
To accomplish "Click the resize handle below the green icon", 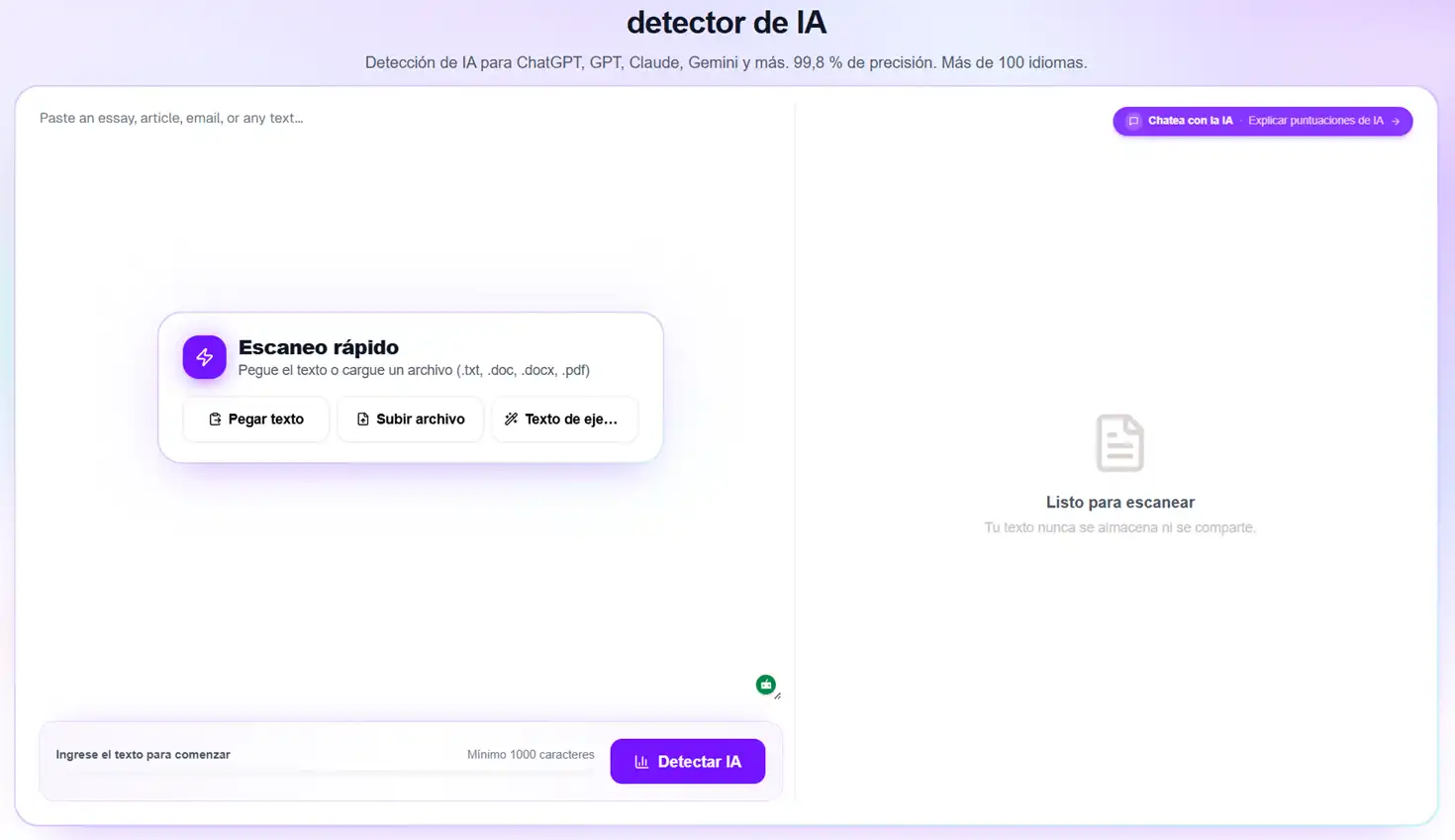I will [x=779, y=696].
